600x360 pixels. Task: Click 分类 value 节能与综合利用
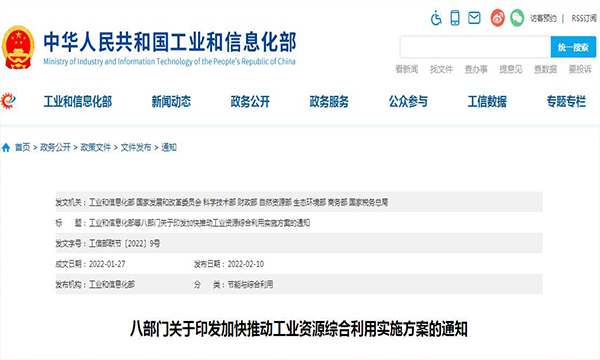coord(250,284)
